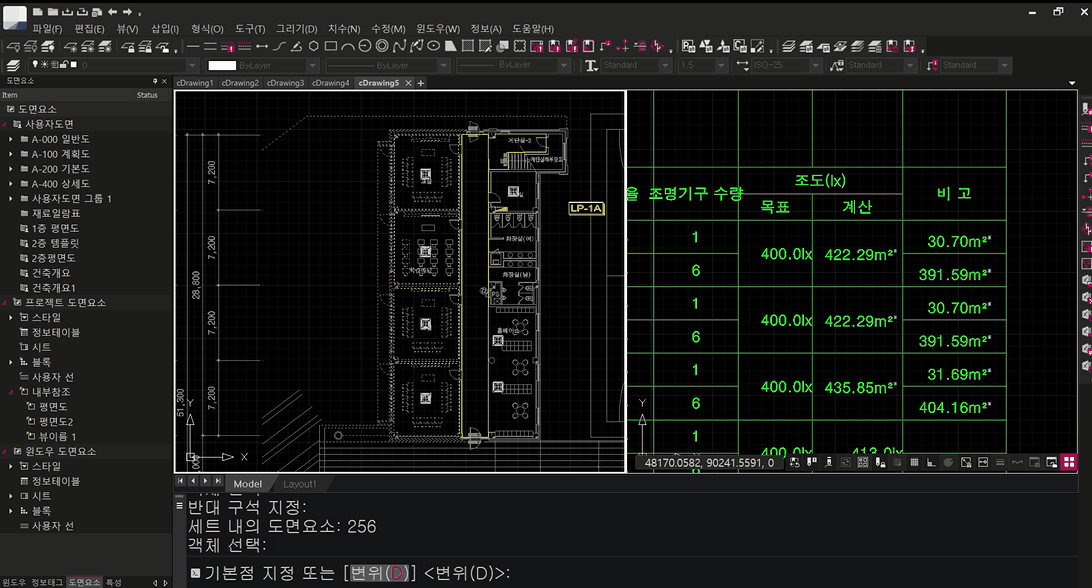Open the 그리기(D) menu
This screenshot has width=1092, height=588.
click(296, 29)
